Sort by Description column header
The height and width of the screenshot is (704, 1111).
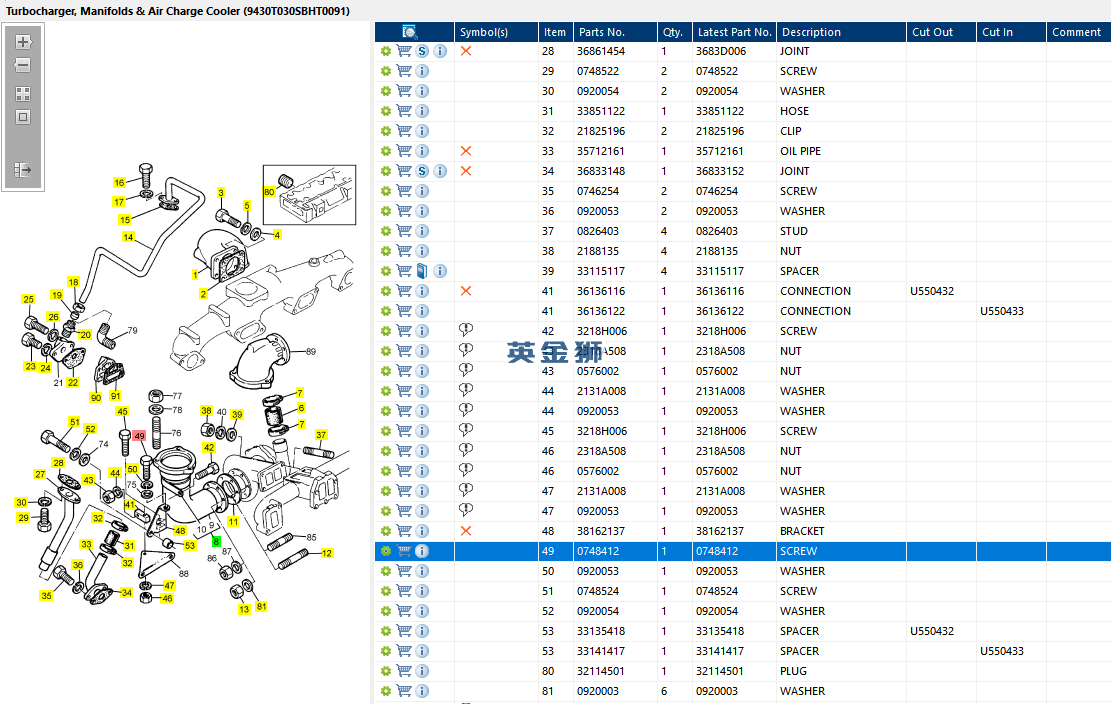[x=841, y=32]
